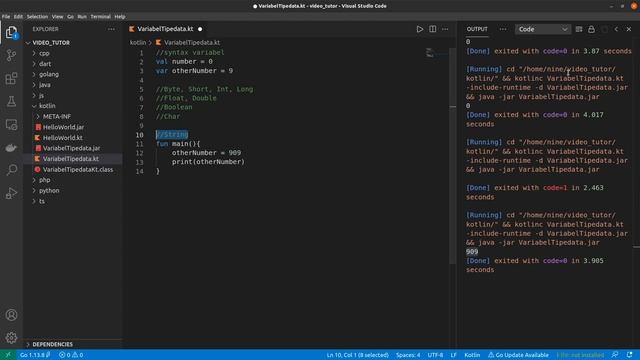Open Remote Explorer view

coord(11,124)
